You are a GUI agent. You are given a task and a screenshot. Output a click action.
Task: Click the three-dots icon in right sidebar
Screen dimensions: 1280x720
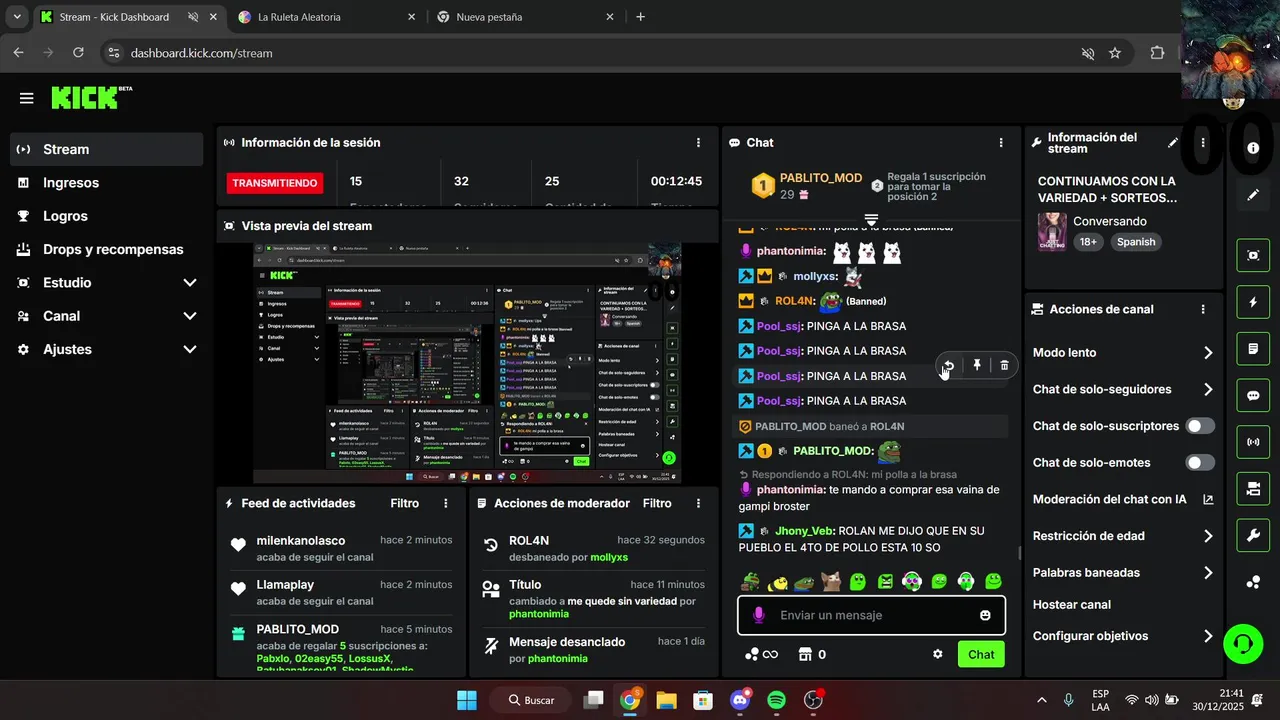click(x=1253, y=582)
